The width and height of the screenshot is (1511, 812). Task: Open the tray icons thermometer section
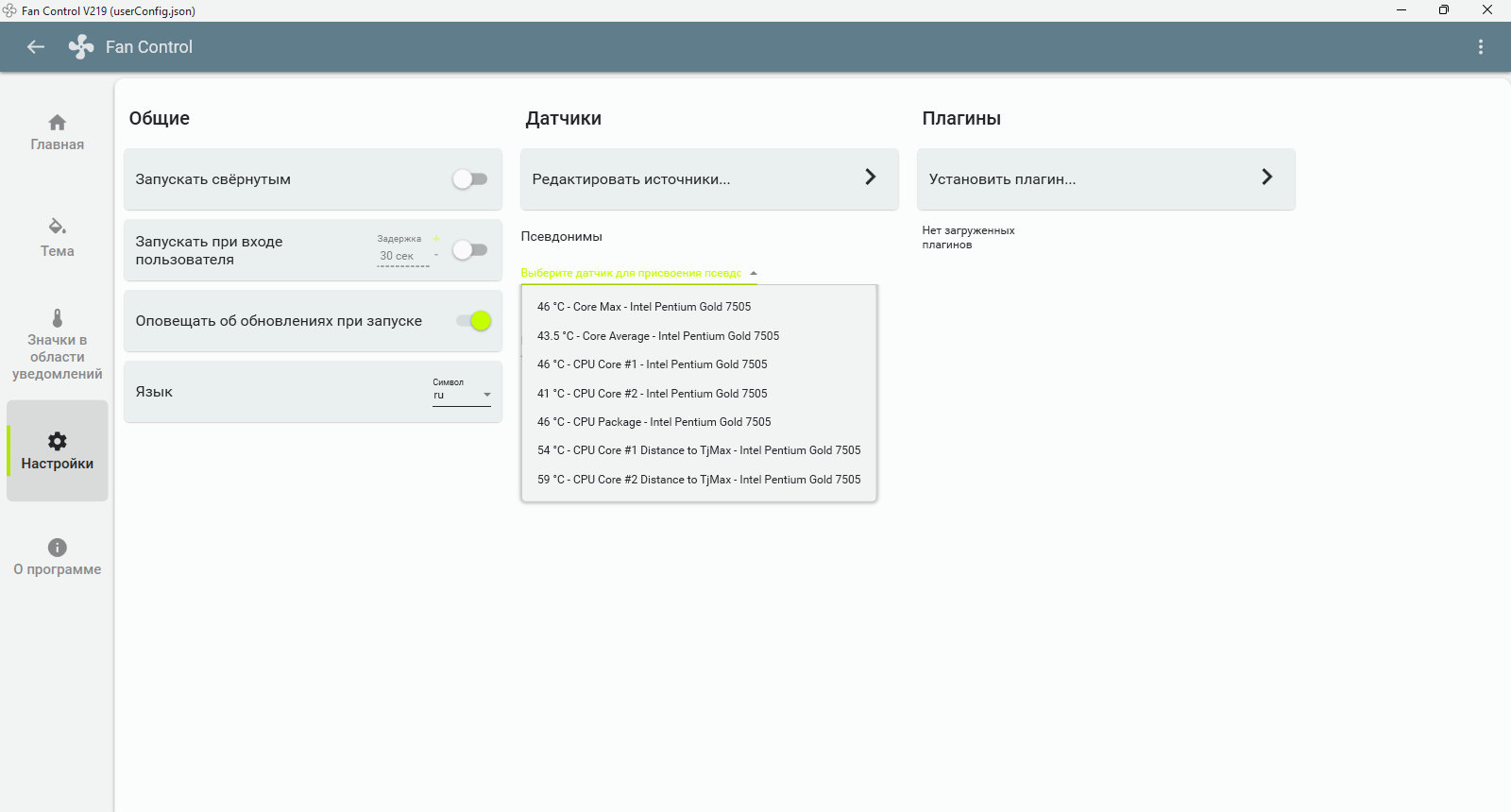[58, 318]
